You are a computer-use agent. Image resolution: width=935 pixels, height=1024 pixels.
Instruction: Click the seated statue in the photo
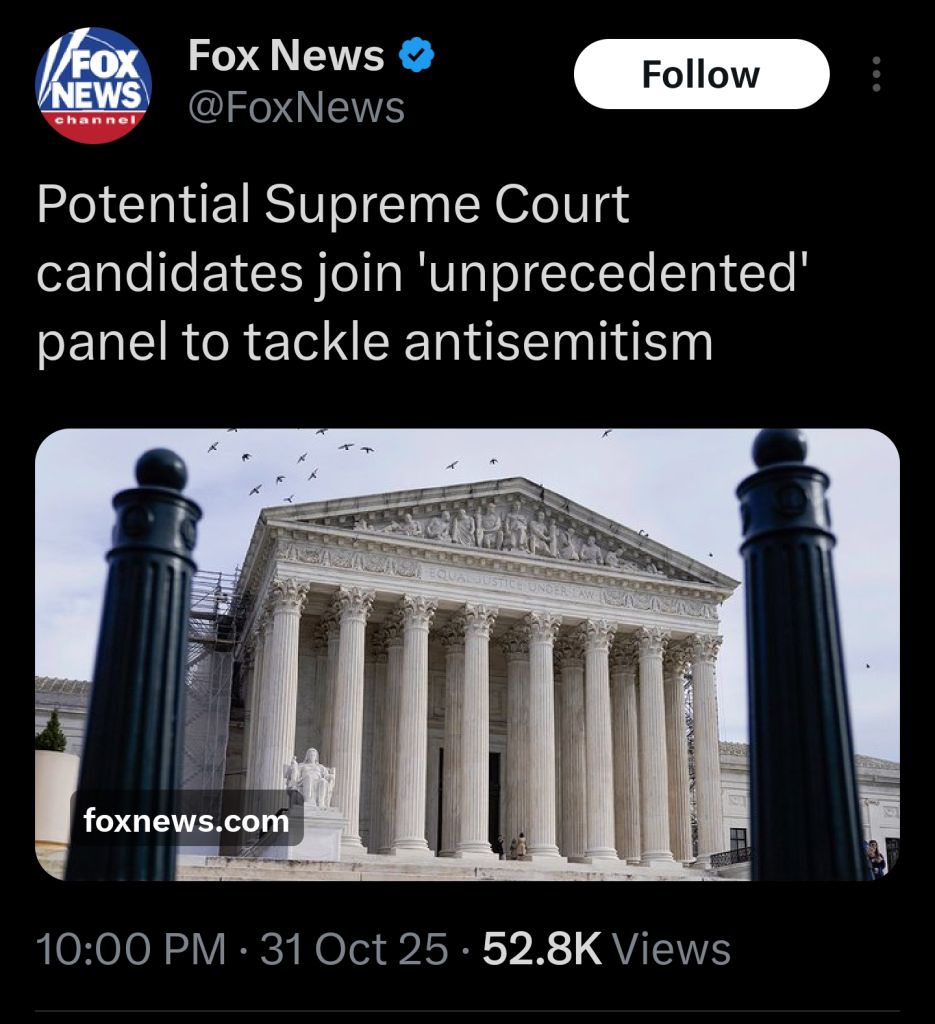click(x=311, y=777)
